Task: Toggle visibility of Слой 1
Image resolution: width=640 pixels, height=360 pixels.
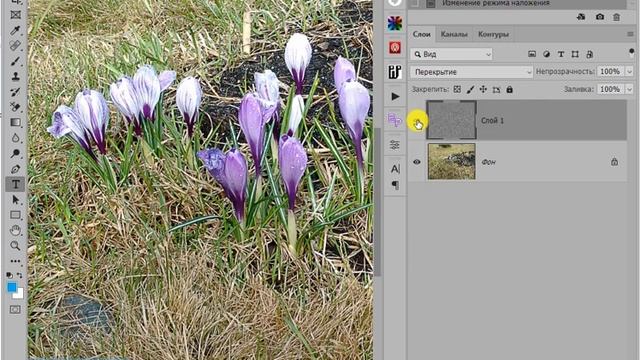Action: (417, 121)
